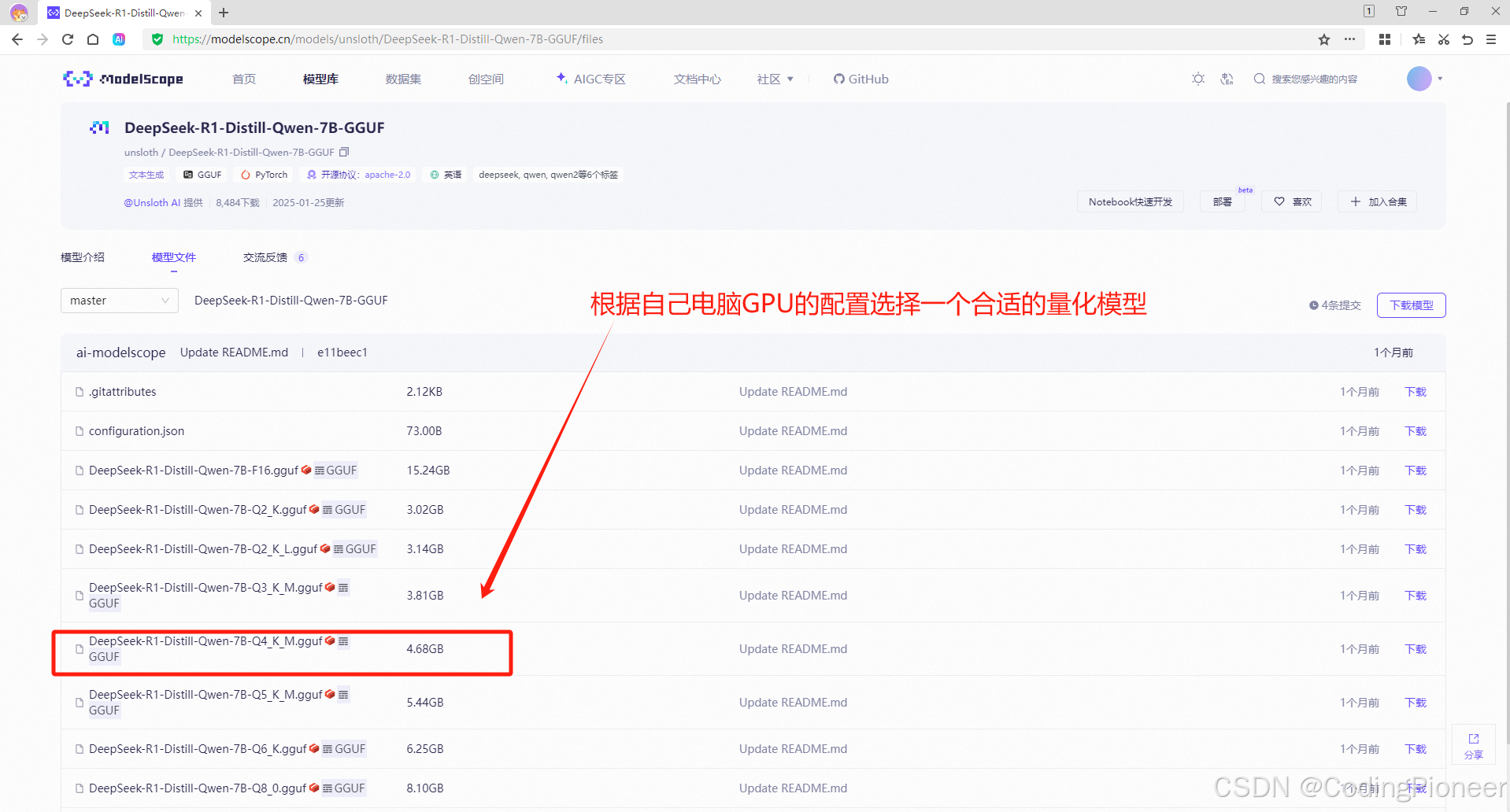
Task: Open the configuration.json file
Action: coord(136,431)
